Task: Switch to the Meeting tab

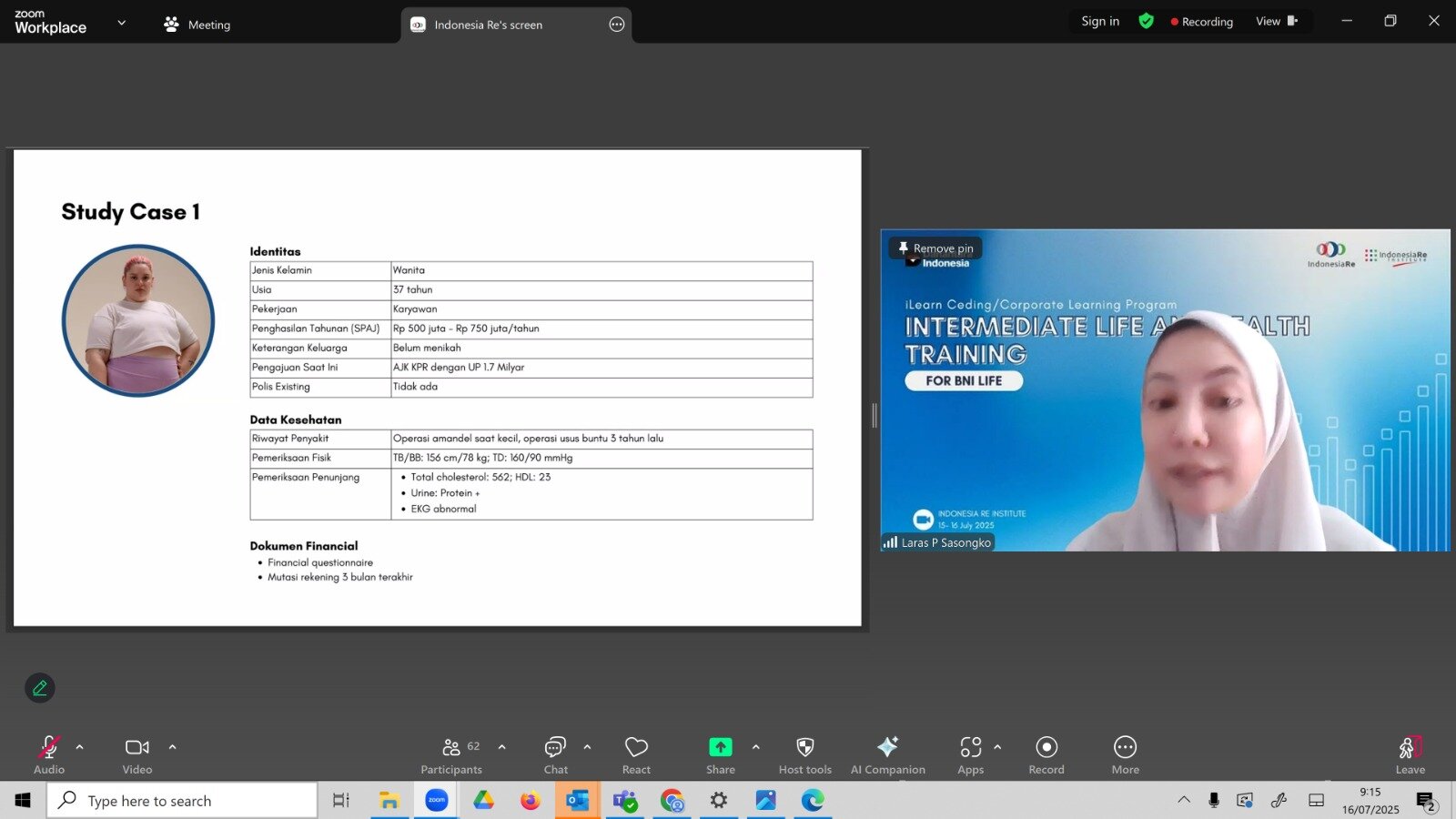Action: click(x=197, y=25)
